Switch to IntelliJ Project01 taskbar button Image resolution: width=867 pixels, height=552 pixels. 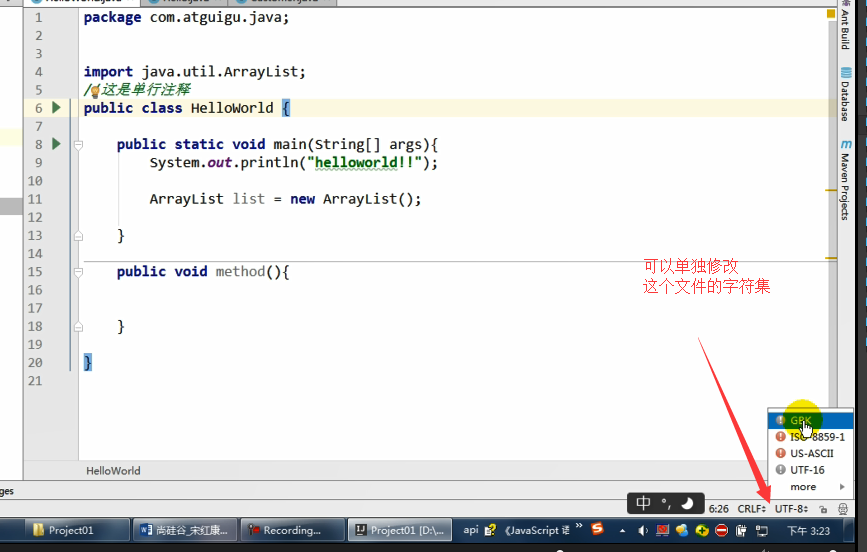400,530
